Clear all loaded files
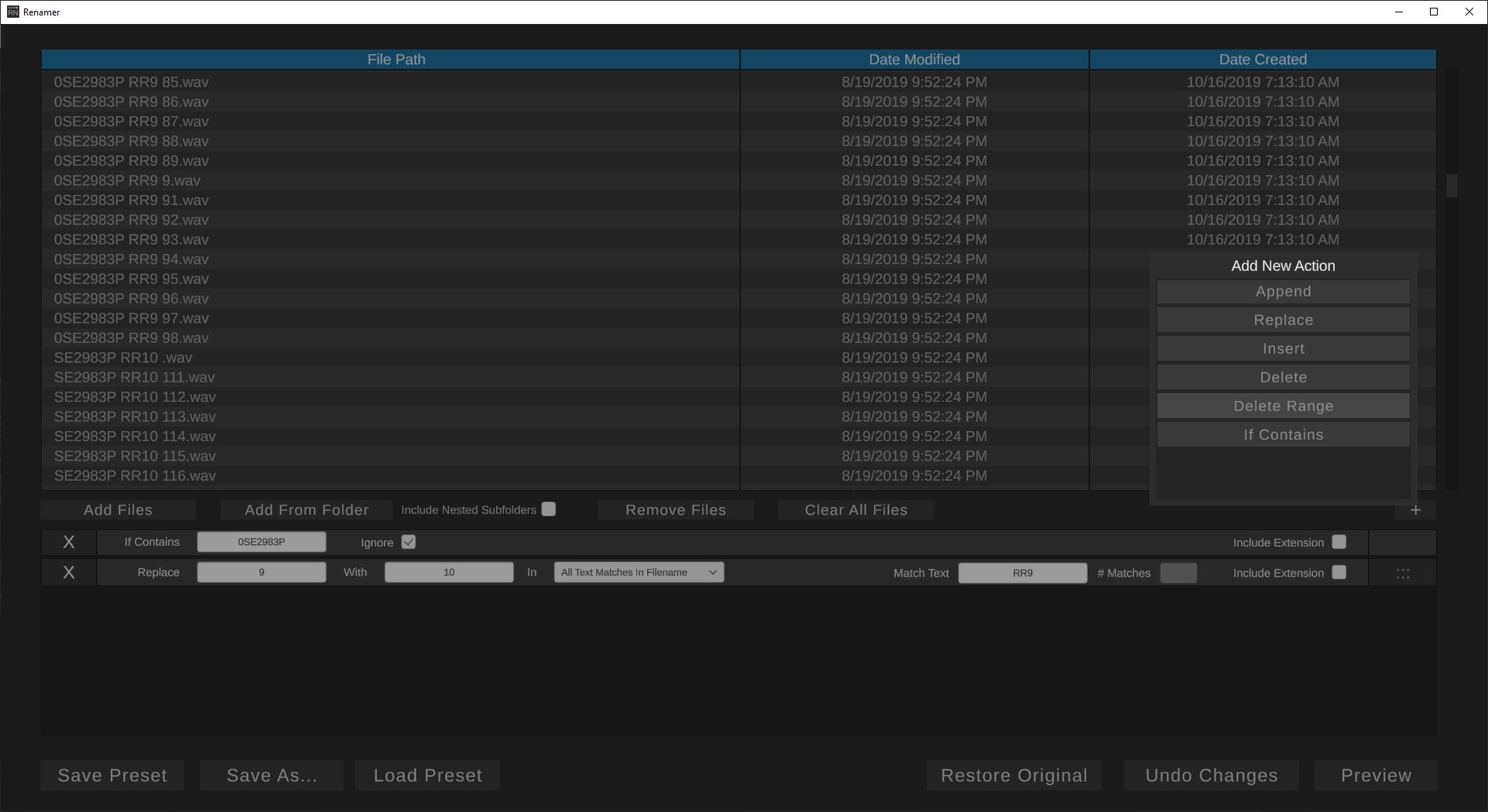 855,509
